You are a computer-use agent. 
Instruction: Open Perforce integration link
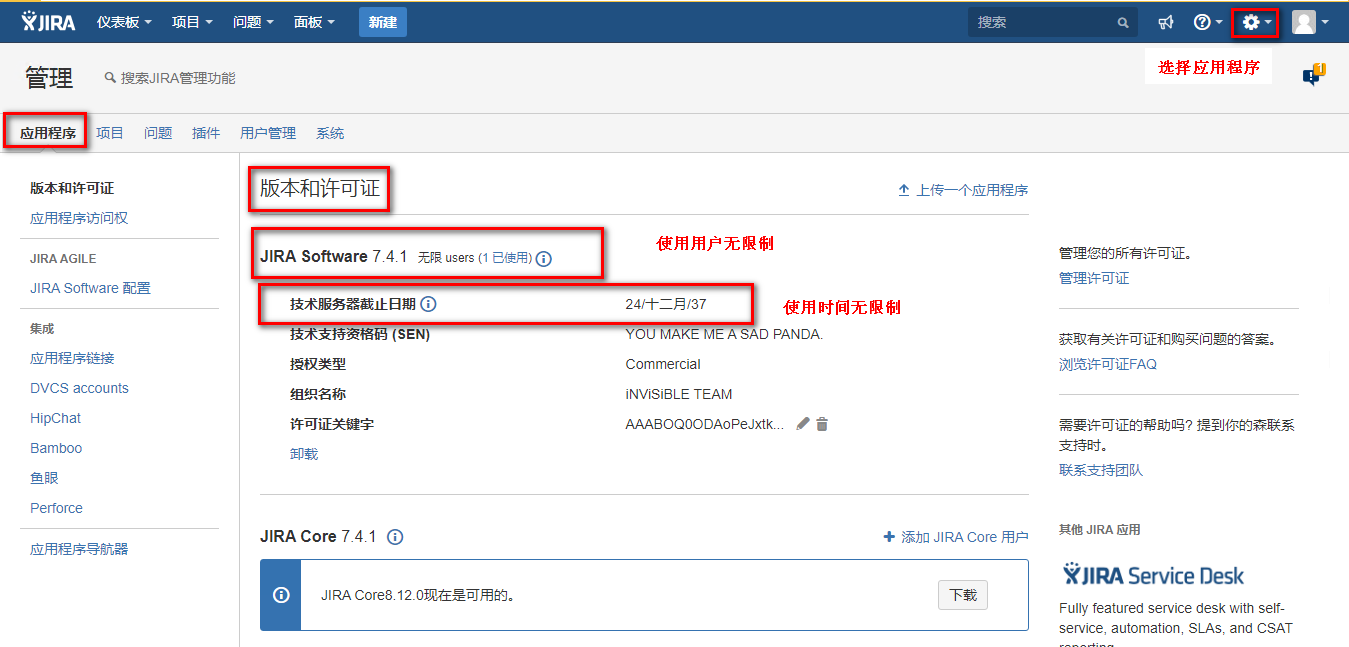pos(56,508)
